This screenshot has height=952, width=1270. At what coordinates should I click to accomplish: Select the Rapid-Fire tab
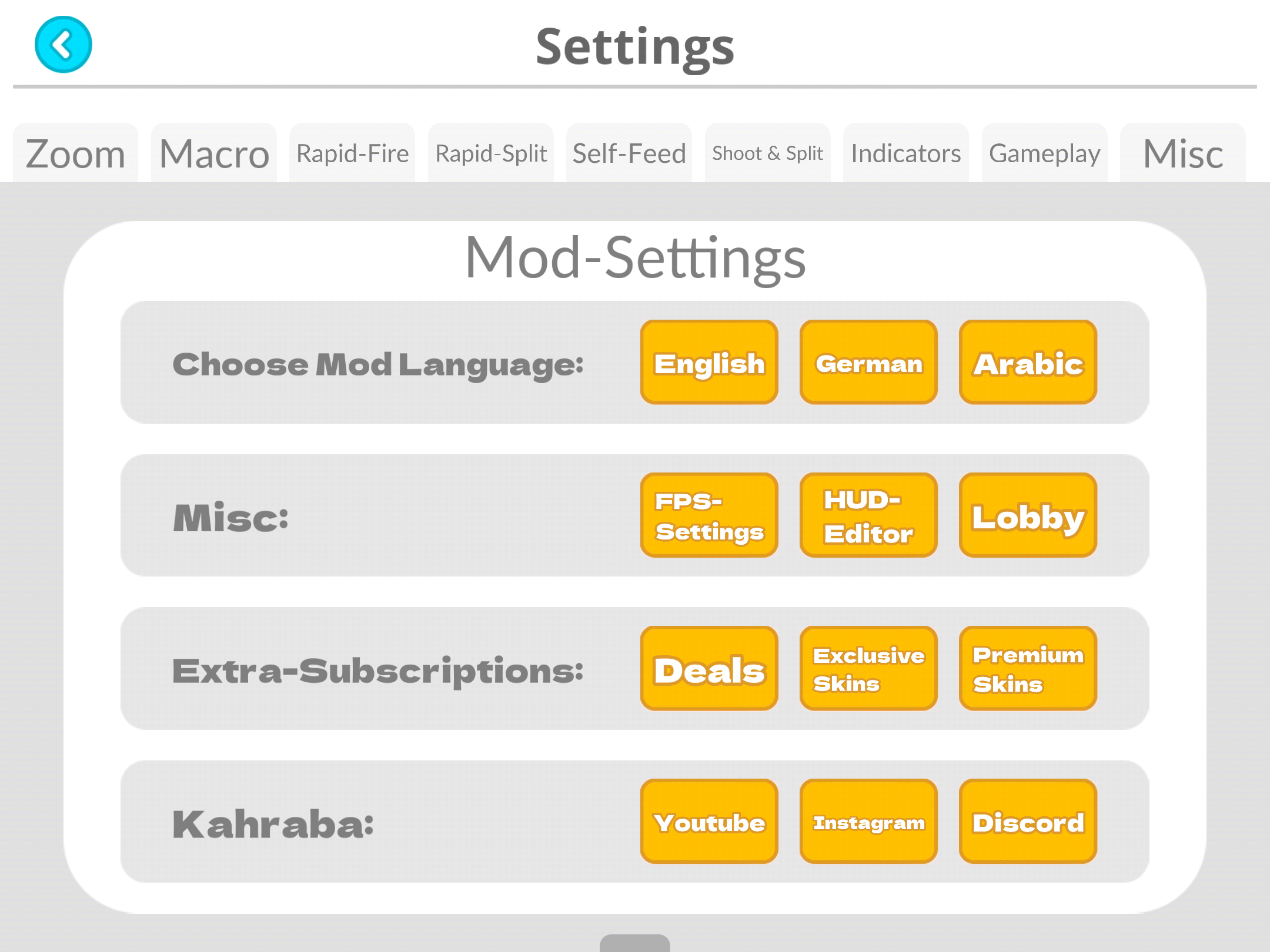coord(352,154)
